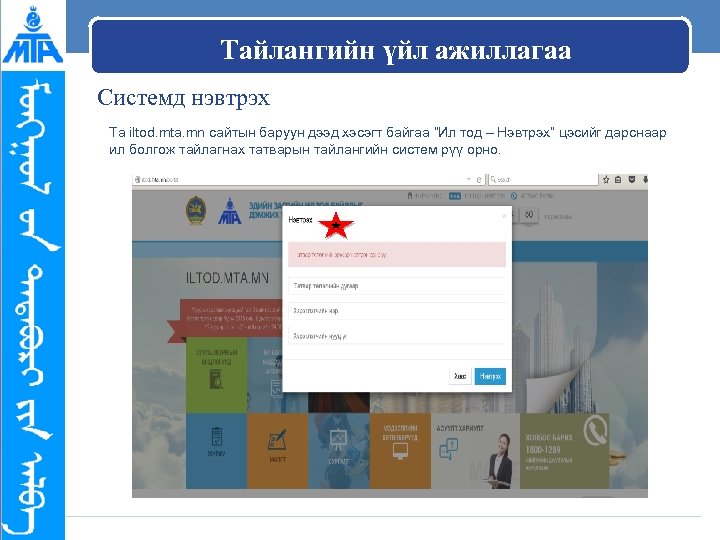Click the Ил тод – Нэвтрэх top link
Screen dimensions: 720x540
click(x=477, y=196)
